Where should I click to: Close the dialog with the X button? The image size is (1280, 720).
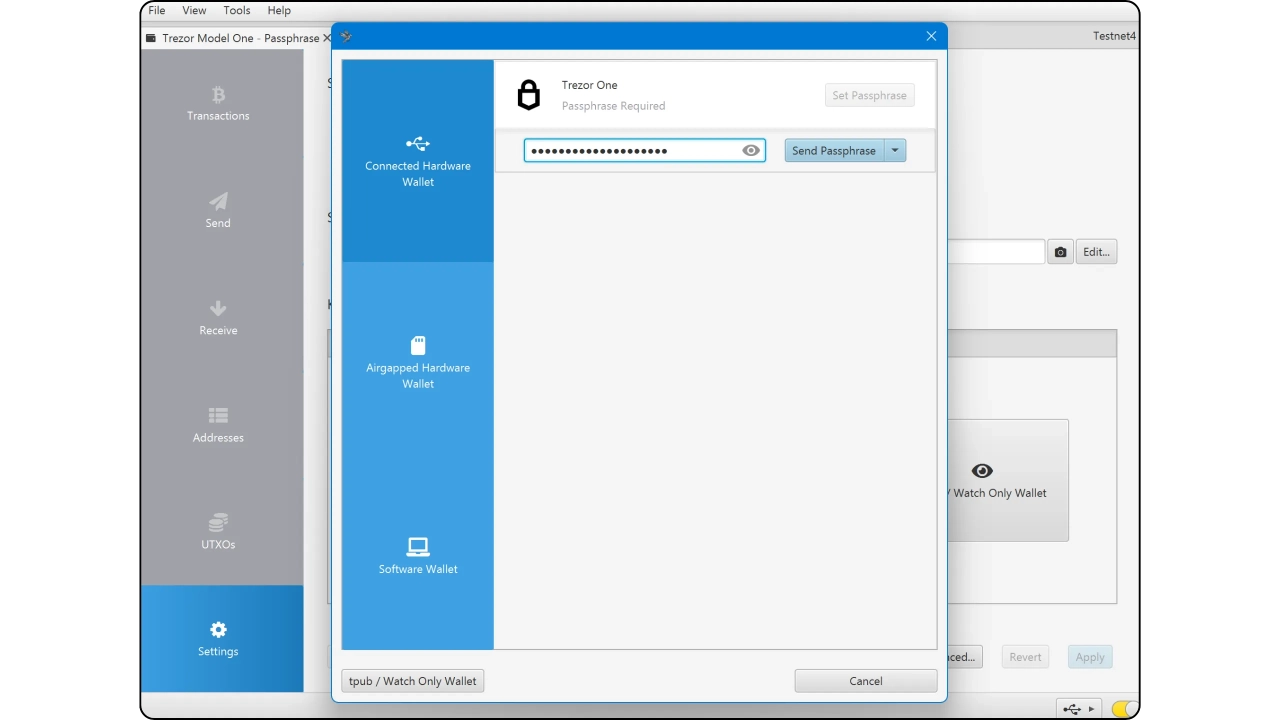pos(931,36)
